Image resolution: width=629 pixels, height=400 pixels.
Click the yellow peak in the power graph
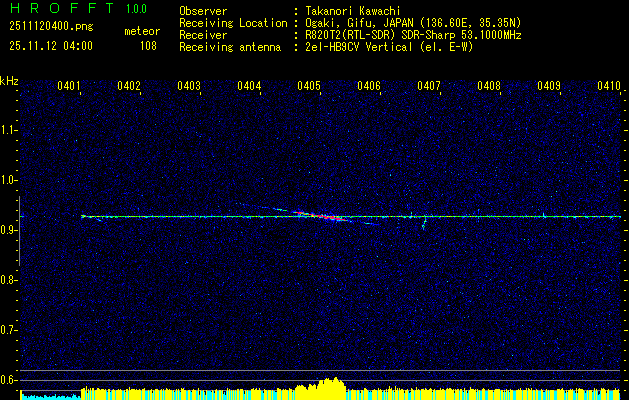[x=333, y=384]
